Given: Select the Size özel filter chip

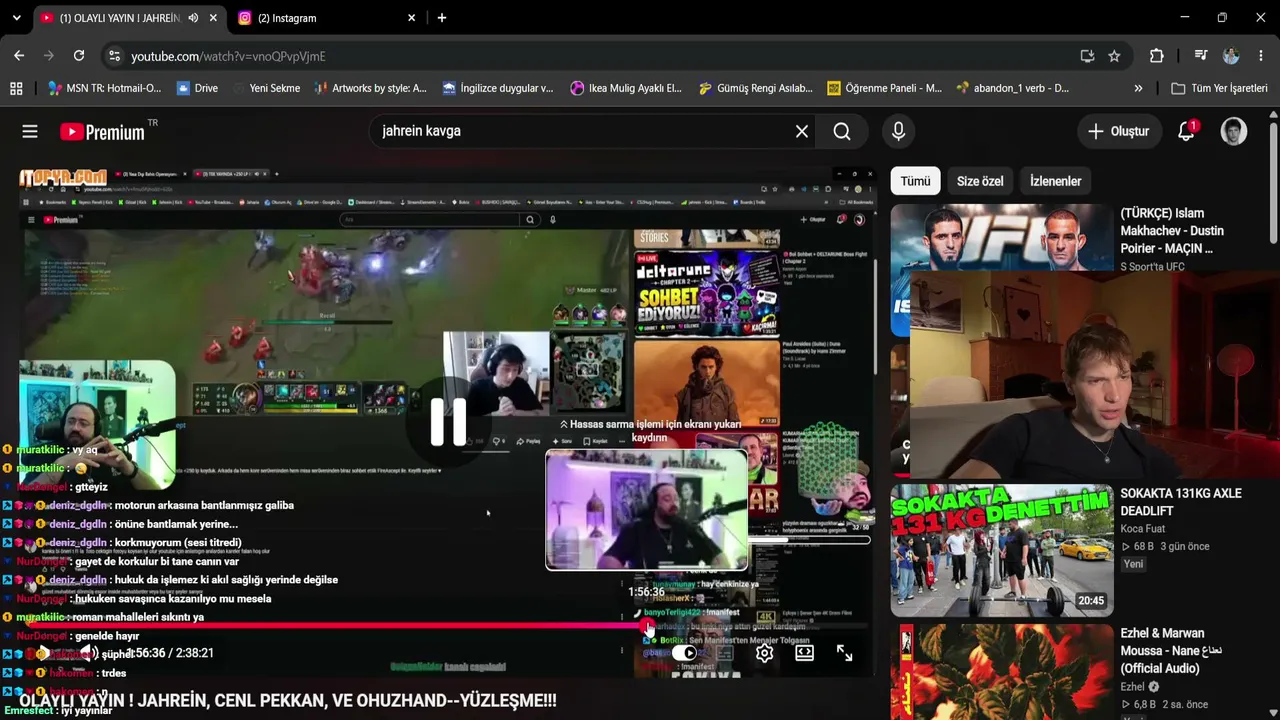Looking at the screenshot, I should [x=980, y=181].
